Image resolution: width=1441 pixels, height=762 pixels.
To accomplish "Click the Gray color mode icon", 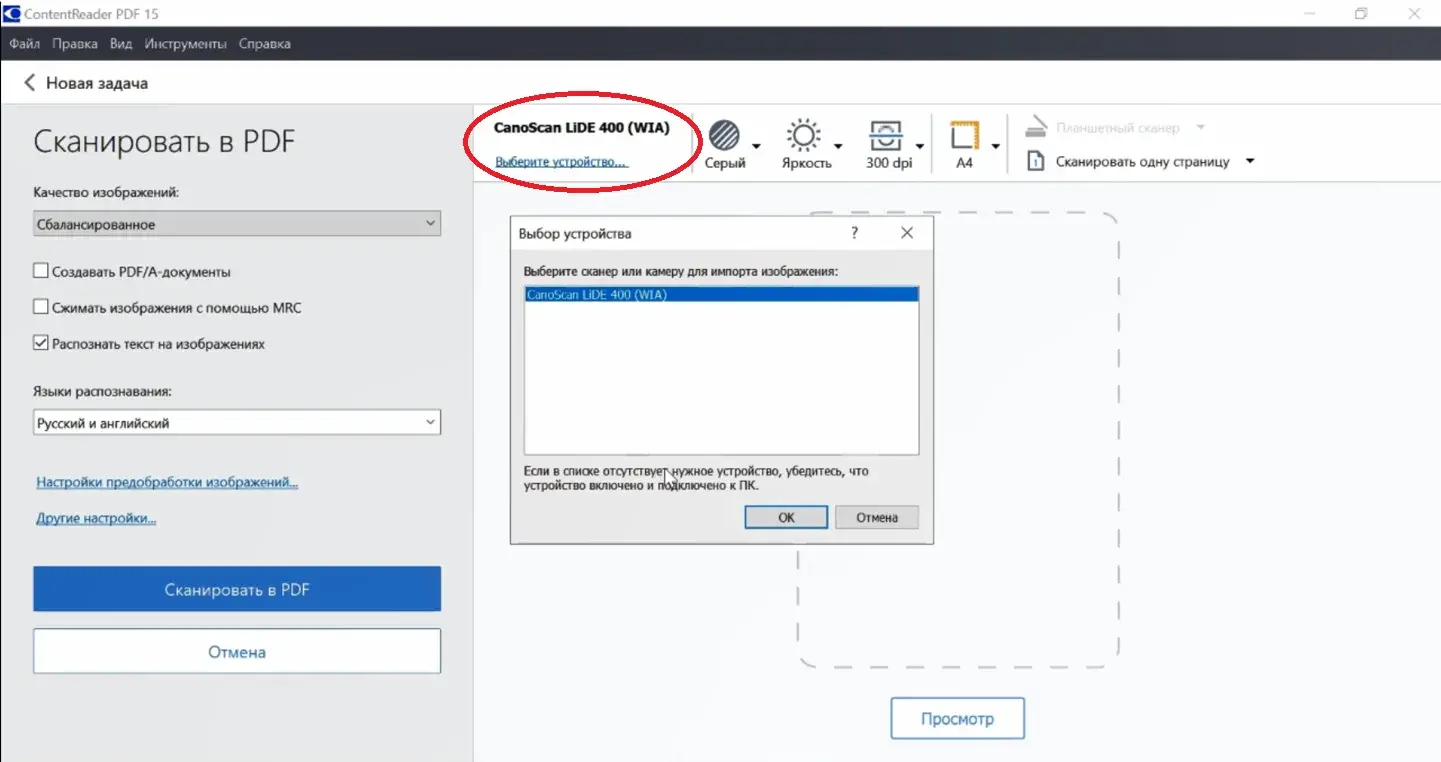I will tap(724, 136).
